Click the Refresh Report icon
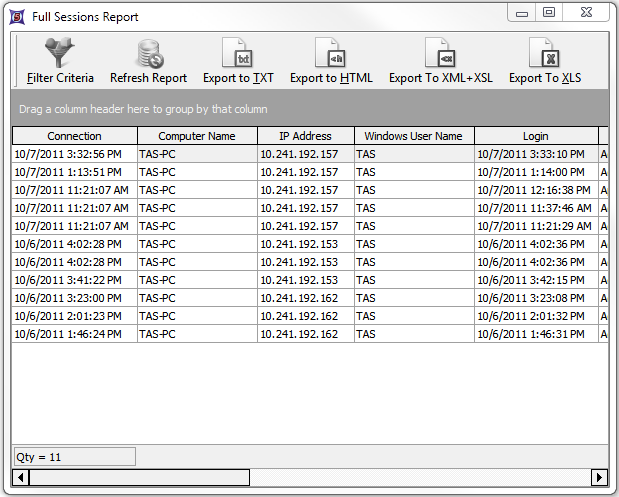Screen dimensions: 619x497 [x=148, y=52]
